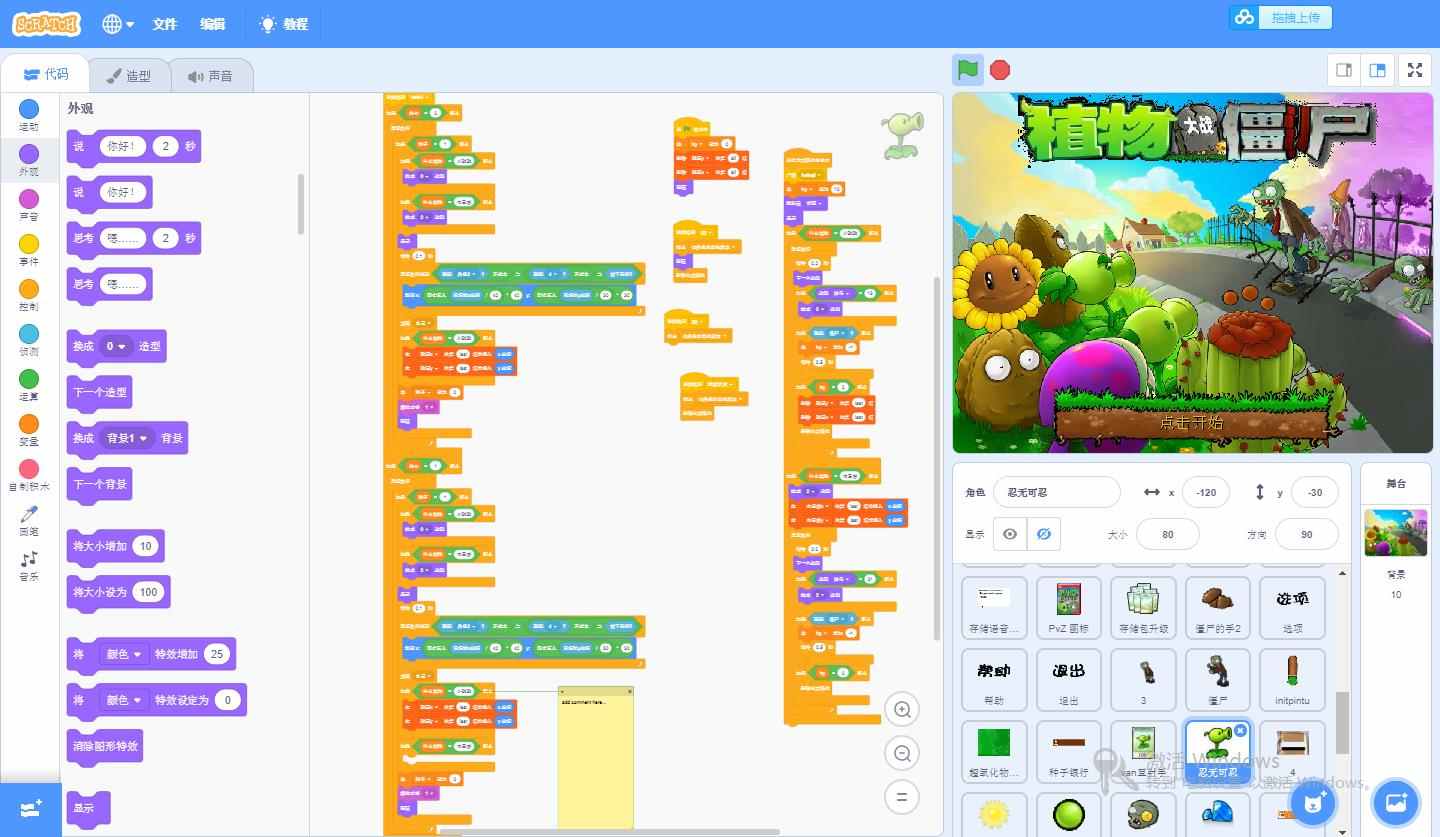The width and height of the screenshot is (1440, 837).
Task: Click the Scratch logo
Action: point(47,24)
